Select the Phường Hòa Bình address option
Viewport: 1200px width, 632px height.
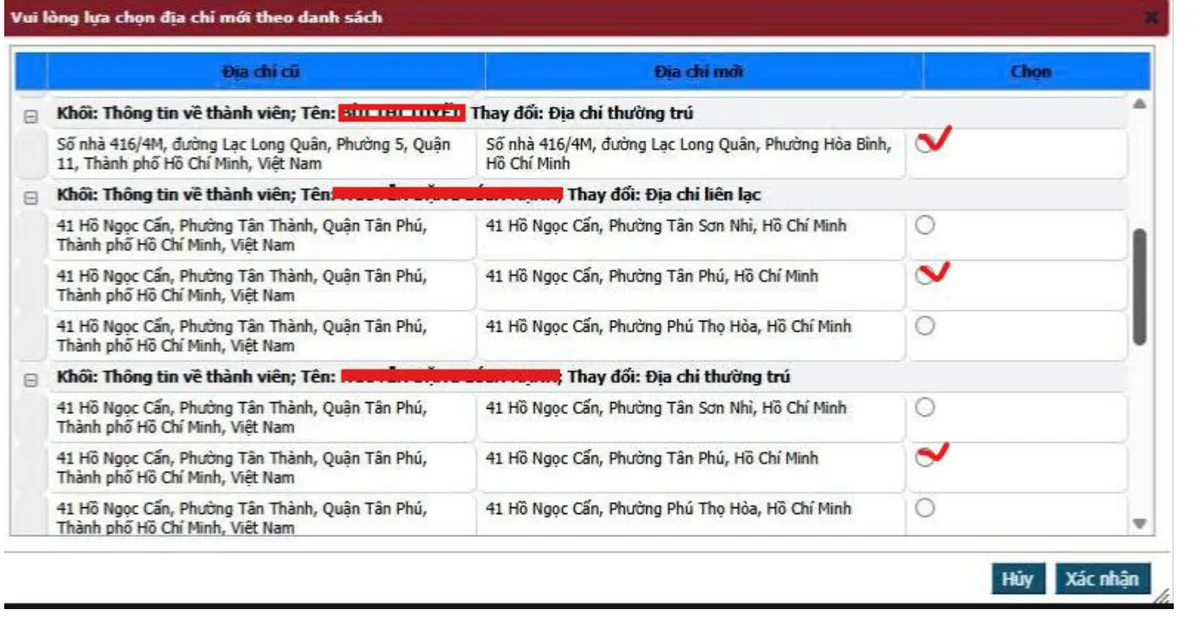[x=925, y=144]
